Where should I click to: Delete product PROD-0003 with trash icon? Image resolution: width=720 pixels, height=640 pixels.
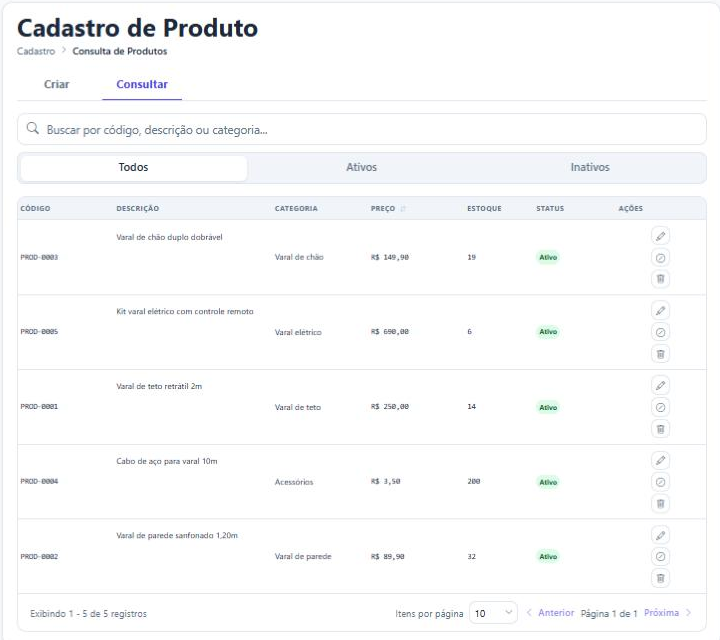point(660,279)
